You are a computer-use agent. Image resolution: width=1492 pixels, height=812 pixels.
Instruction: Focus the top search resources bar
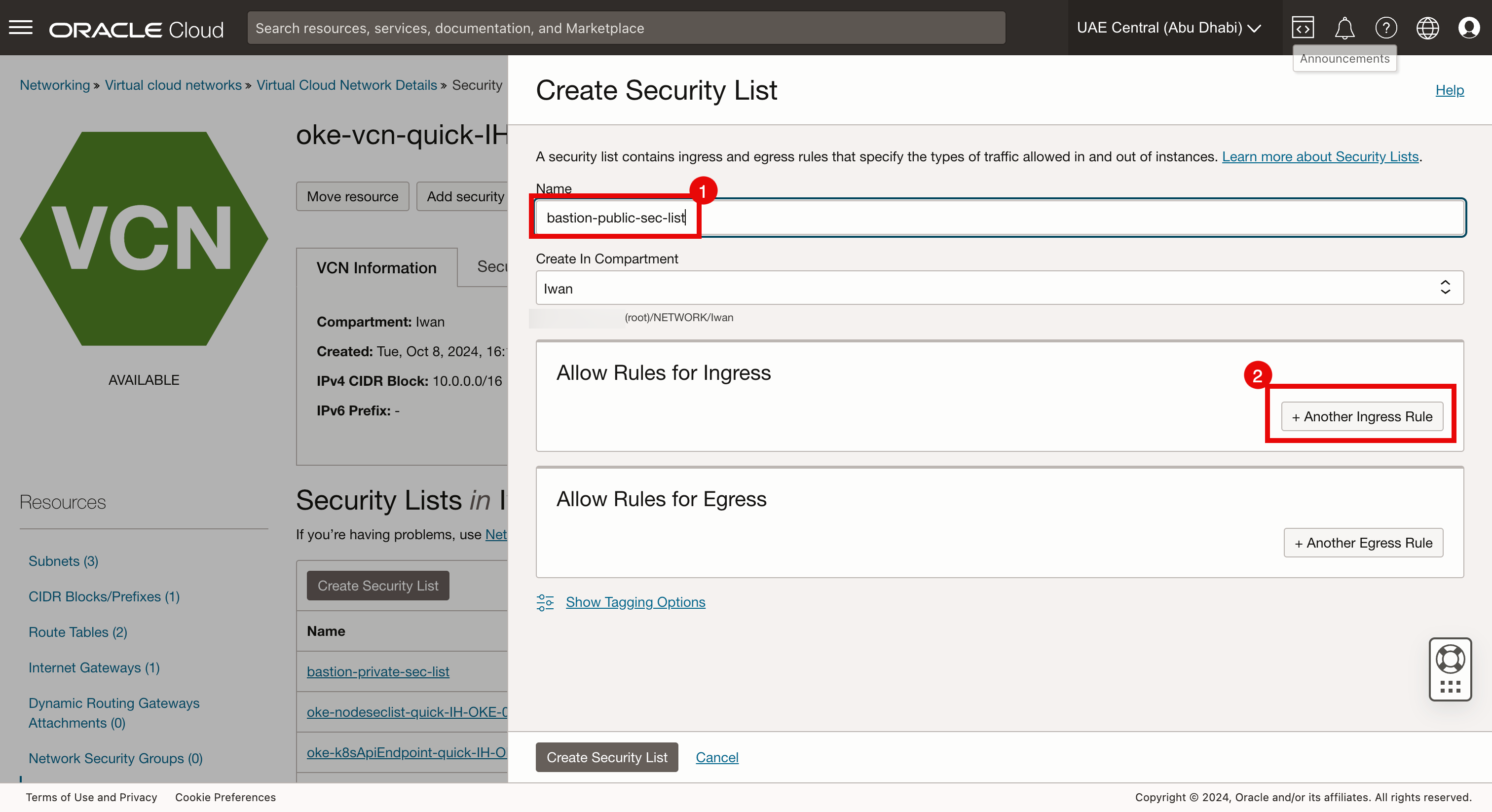626,28
